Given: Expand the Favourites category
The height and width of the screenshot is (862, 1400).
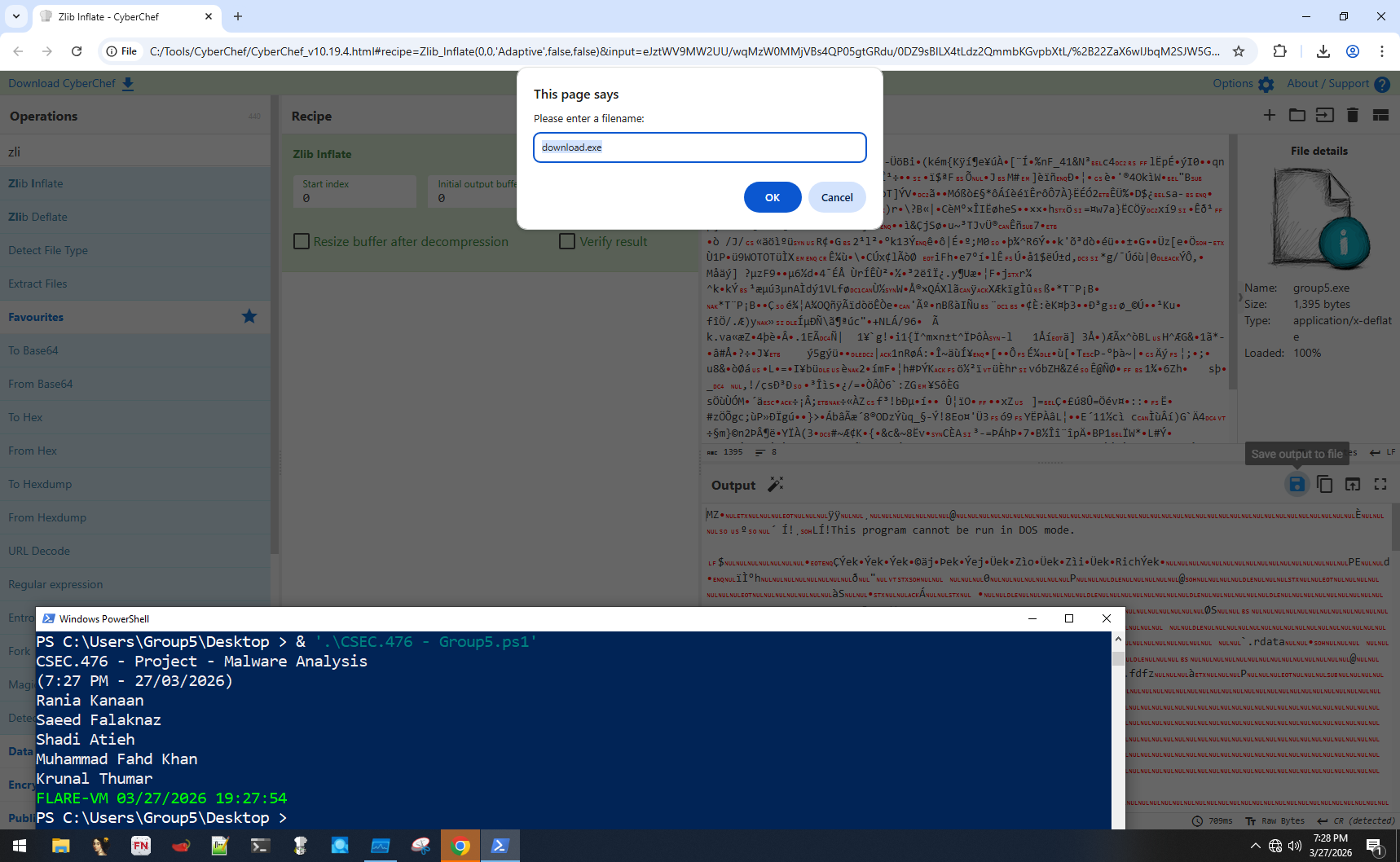Looking at the screenshot, I should (135, 317).
